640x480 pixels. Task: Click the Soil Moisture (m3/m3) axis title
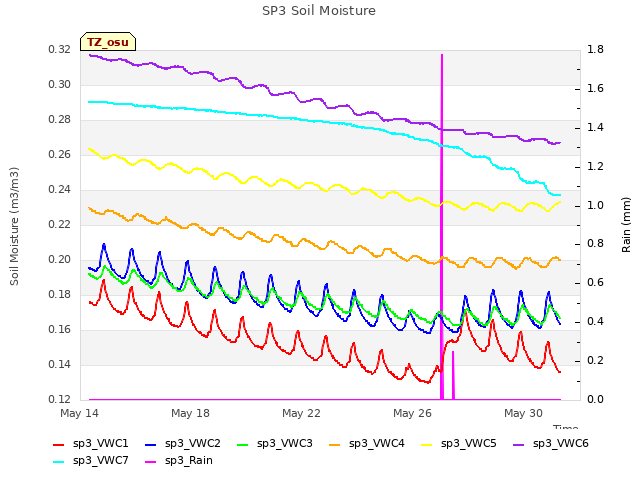tap(14, 226)
